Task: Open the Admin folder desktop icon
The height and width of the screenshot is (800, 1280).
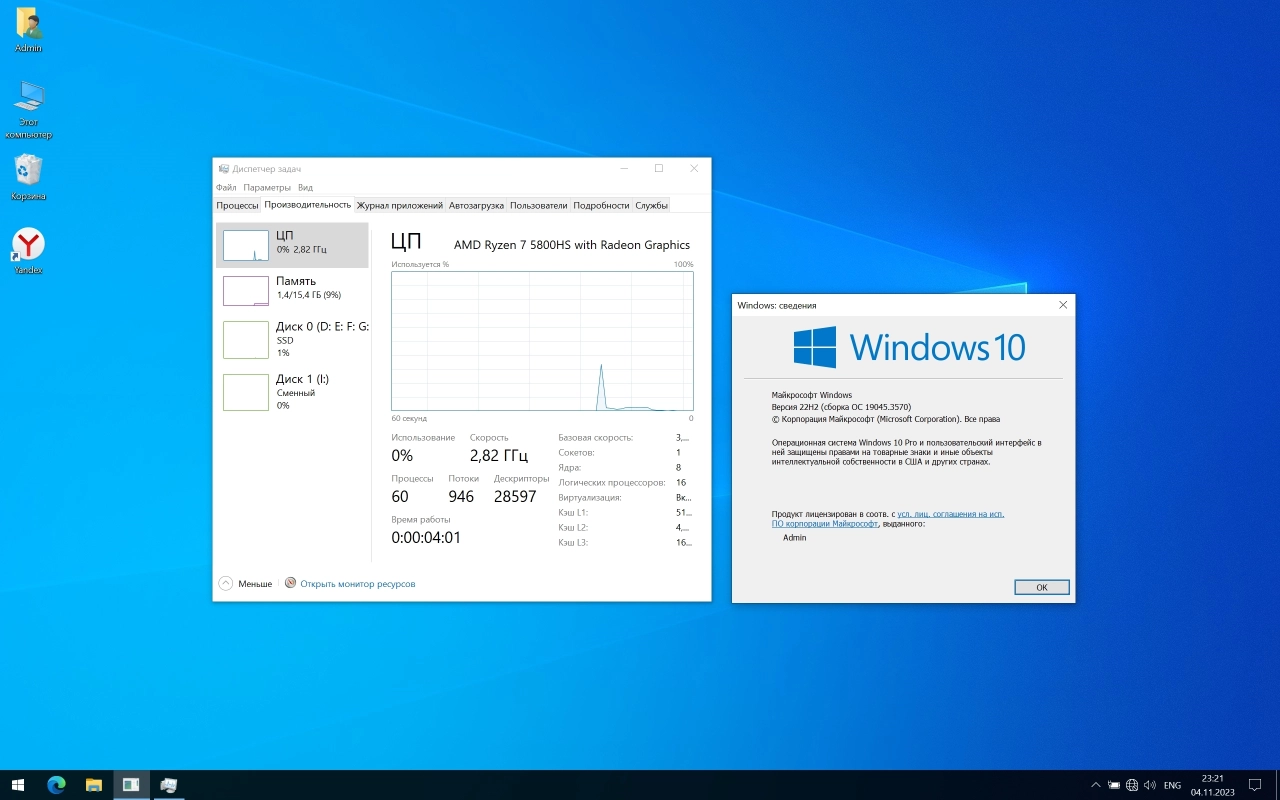Action: (28, 30)
